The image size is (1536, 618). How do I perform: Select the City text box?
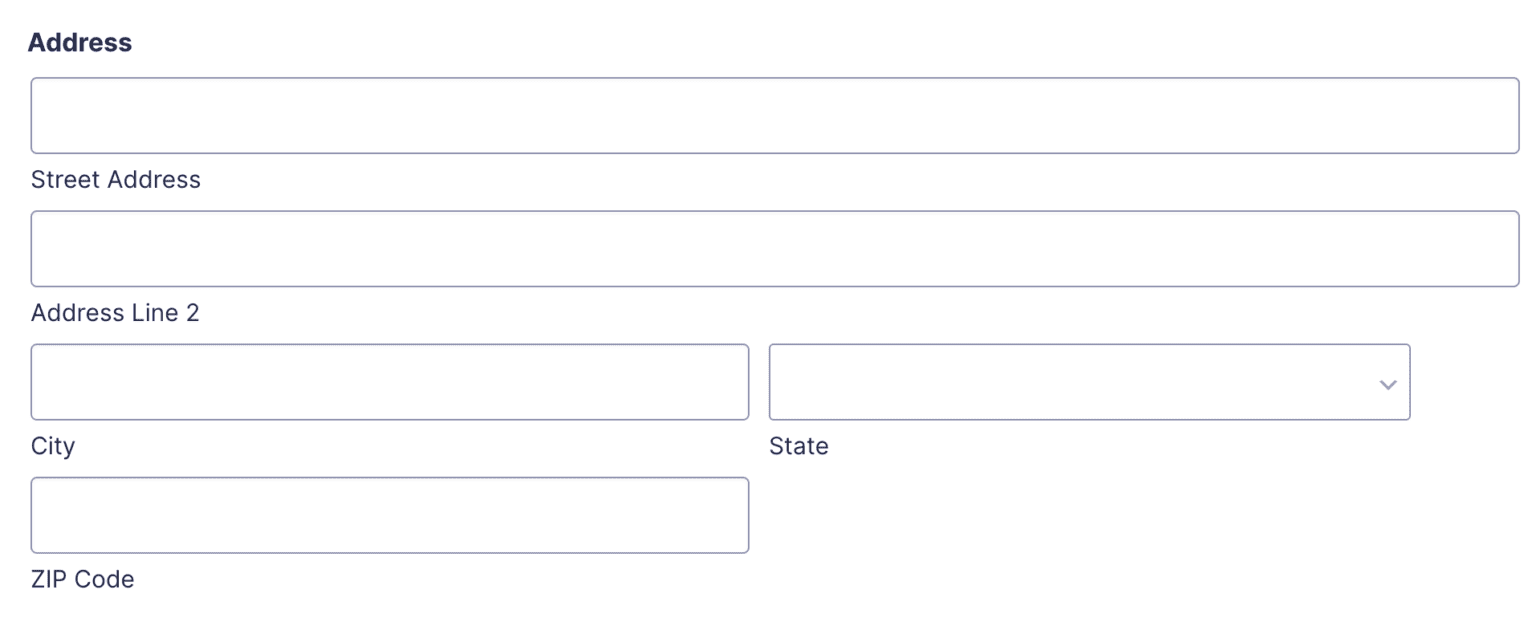(389, 382)
